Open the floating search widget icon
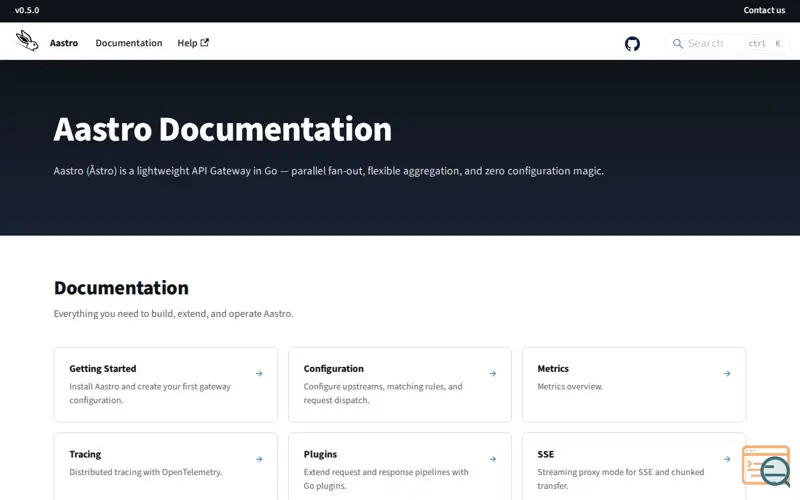Viewport: 800px width, 500px height. click(766, 465)
